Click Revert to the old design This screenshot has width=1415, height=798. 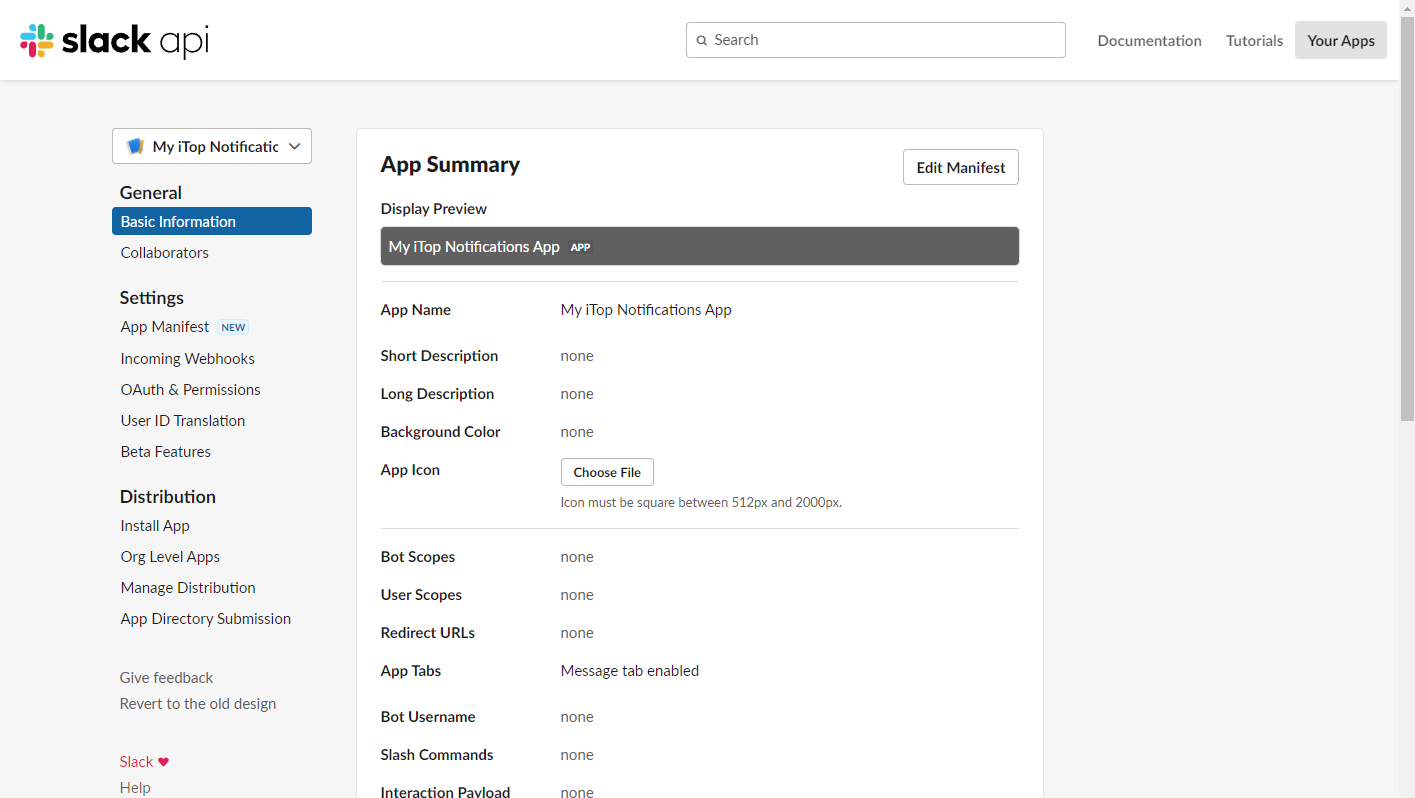(x=198, y=704)
